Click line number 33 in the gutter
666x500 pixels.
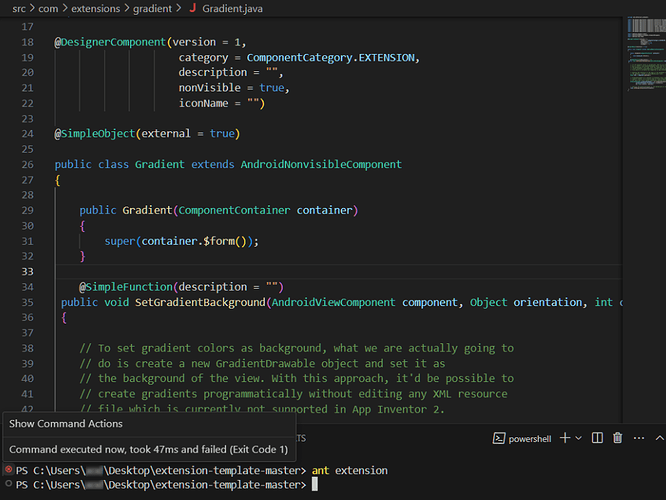click(28, 271)
